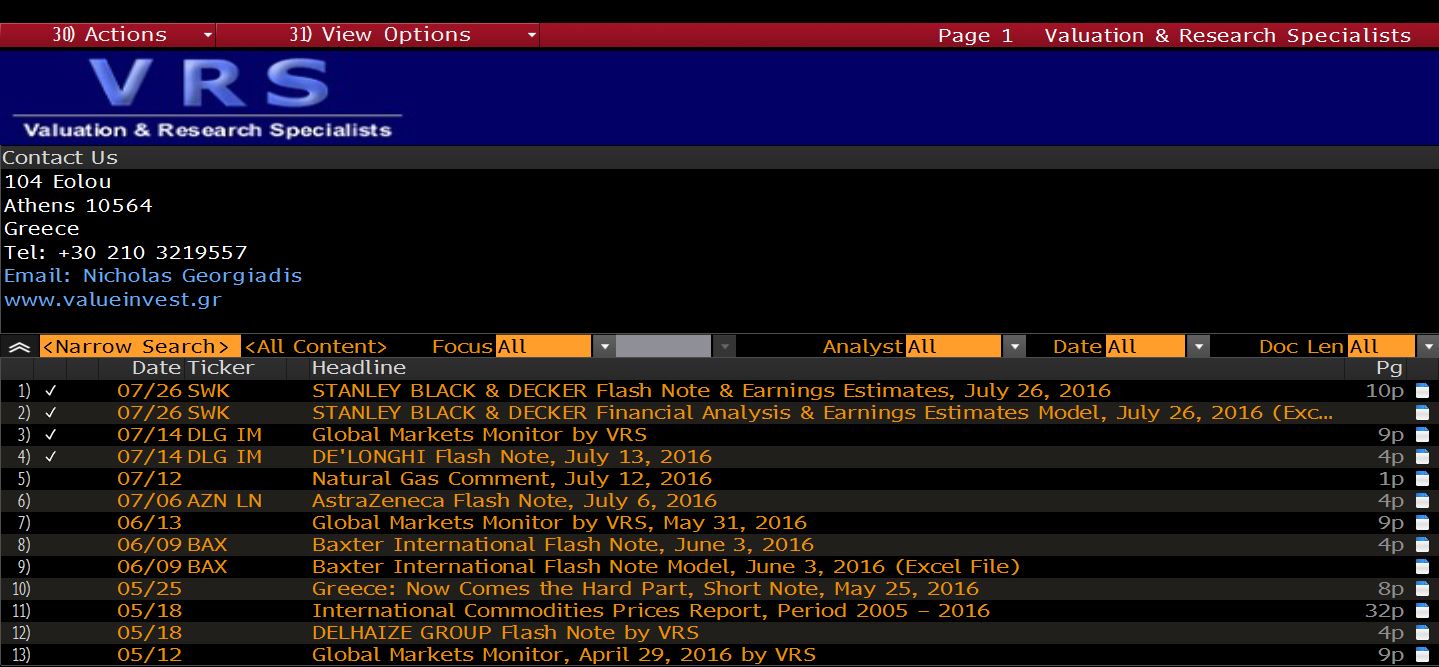Click the VRS logo banner
The image size is (1439, 667).
[x=208, y=96]
